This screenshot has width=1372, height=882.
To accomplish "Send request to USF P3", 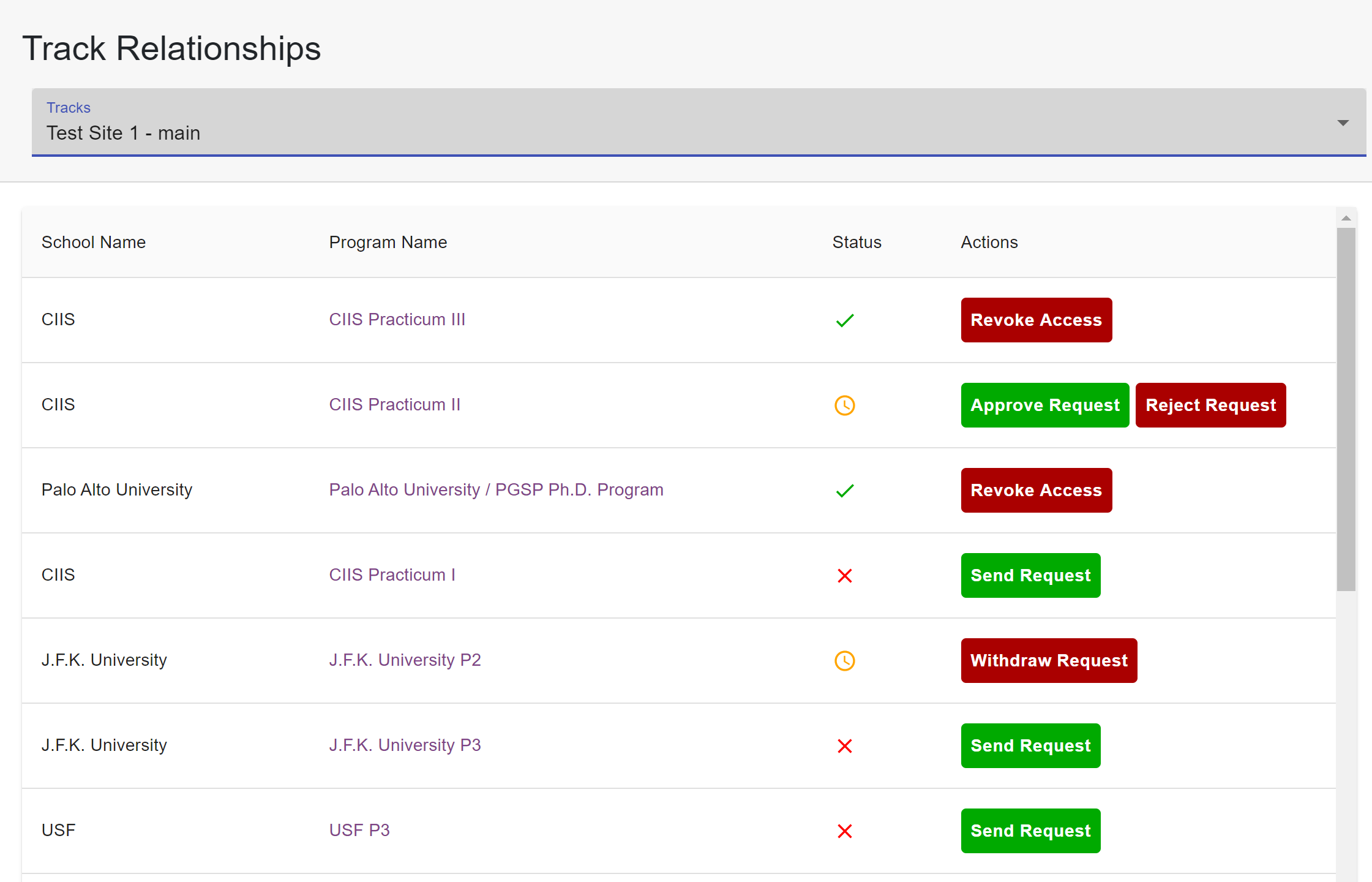I will pyautogui.click(x=1031, y=831).
